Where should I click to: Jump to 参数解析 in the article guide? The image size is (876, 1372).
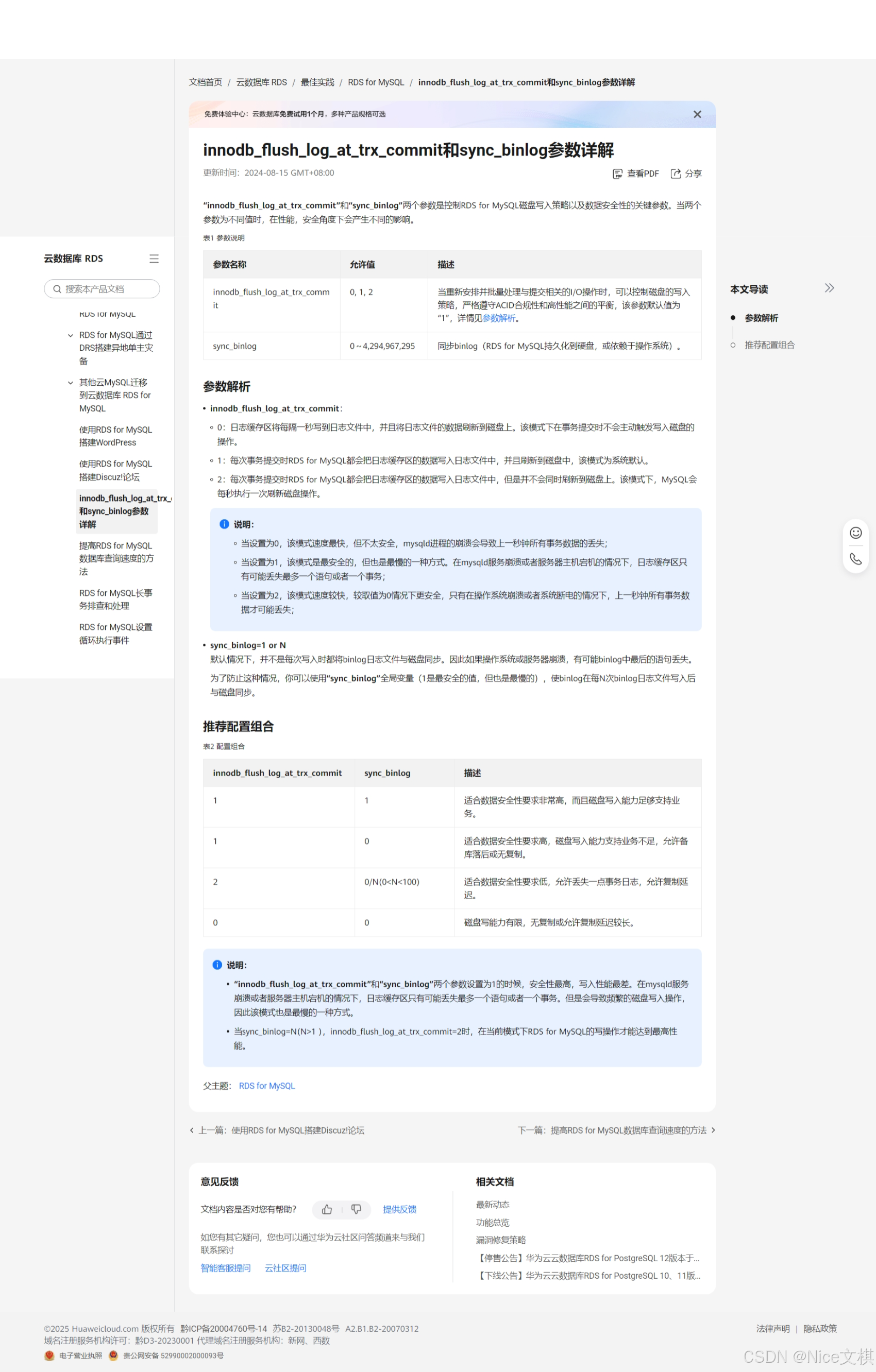tap(762, 318)
